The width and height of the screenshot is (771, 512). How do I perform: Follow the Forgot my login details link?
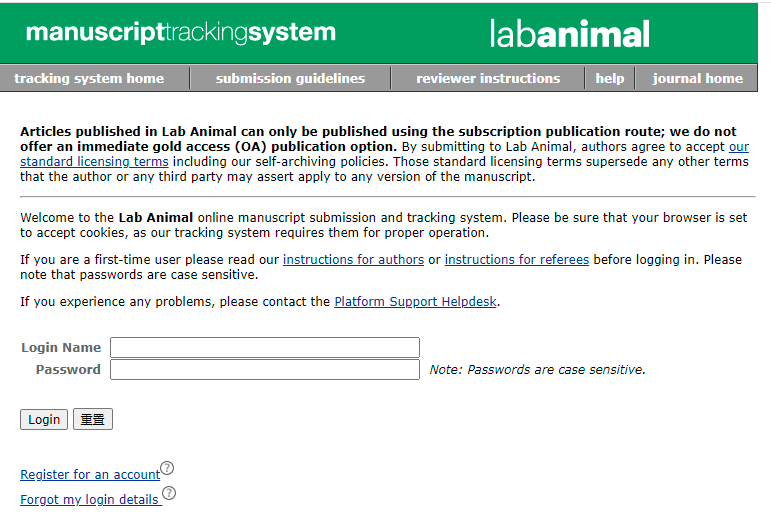click(89, 499)
